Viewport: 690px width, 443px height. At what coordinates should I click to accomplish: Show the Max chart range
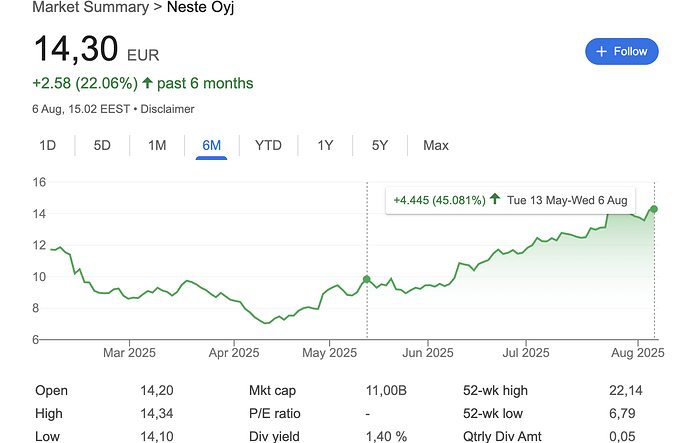pyautogui.click(x=436, y=145)
